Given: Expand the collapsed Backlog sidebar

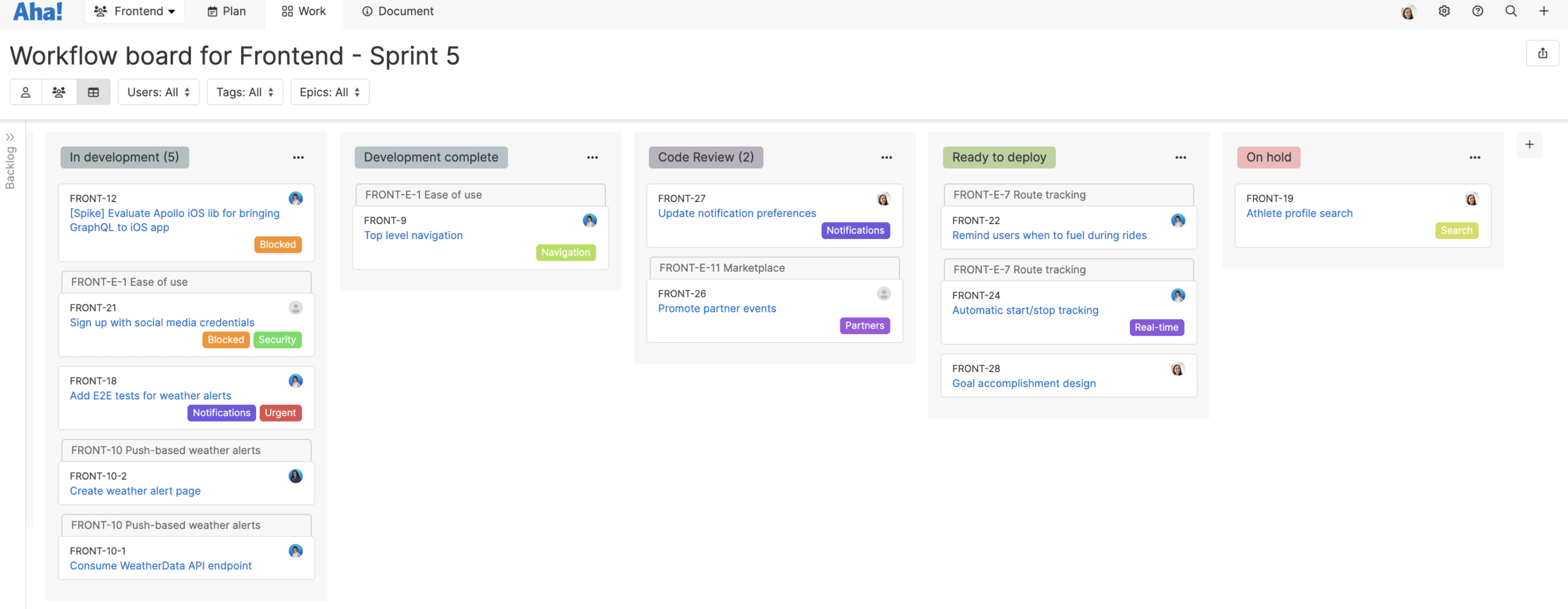Looking at the screenshot, I should [x=10, y=138].
